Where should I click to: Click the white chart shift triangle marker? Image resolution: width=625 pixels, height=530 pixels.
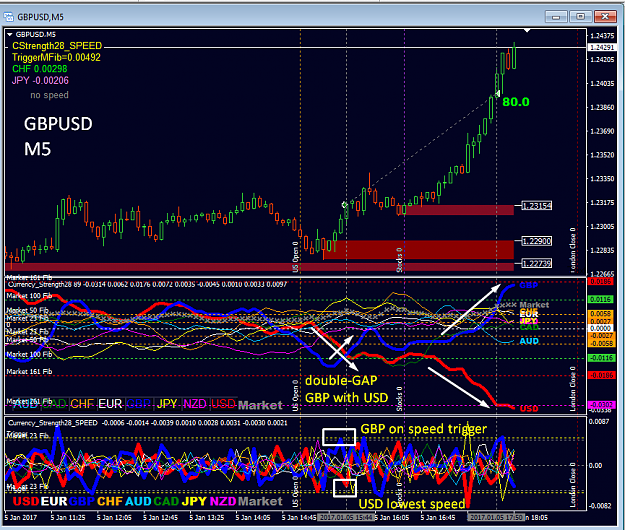click(x=527, y=30)
